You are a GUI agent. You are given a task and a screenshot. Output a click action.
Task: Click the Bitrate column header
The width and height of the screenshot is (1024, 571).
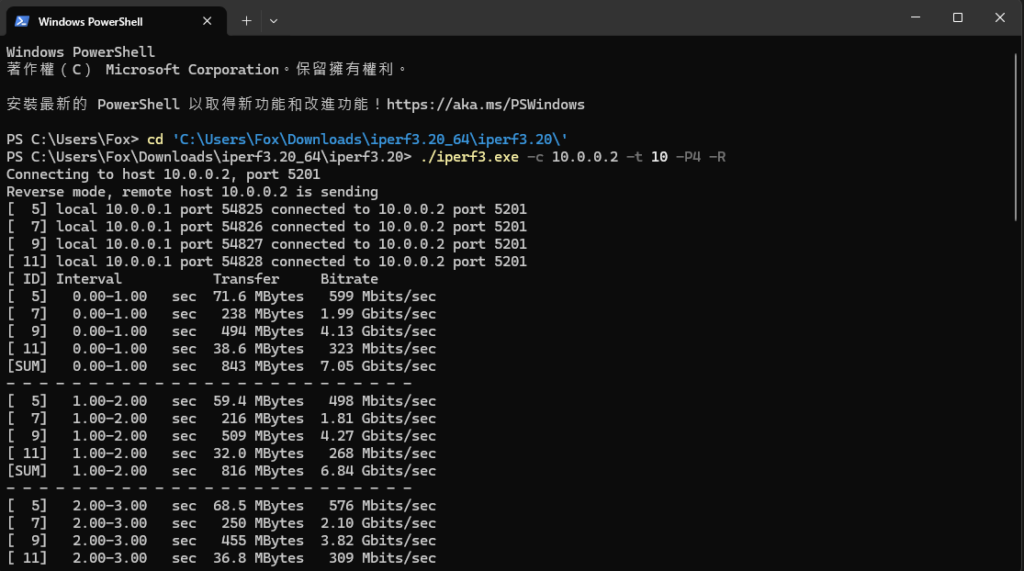[349, 279]
